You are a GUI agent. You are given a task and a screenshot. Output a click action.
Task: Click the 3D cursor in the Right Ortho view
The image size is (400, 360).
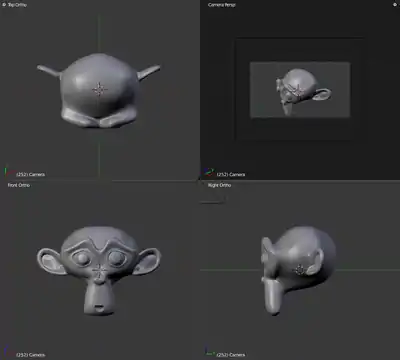pos(300,270)
